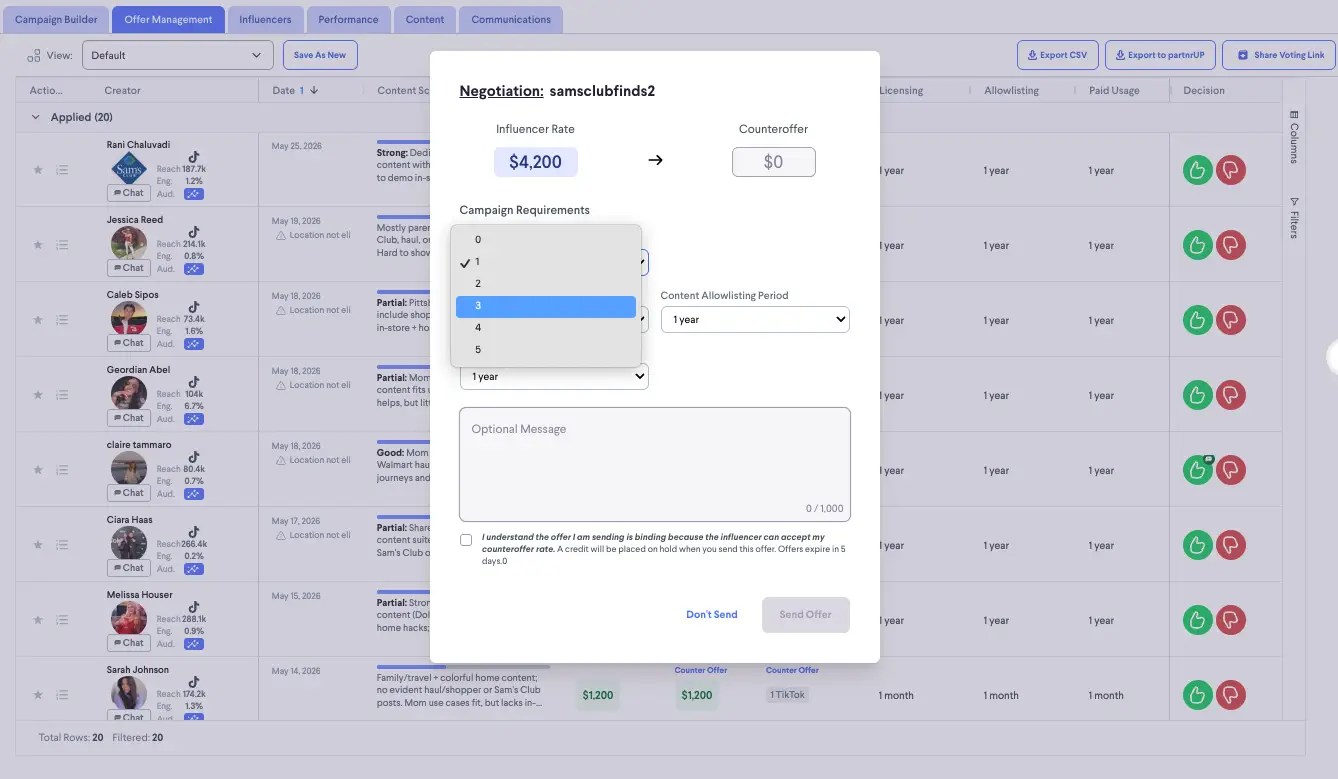Reject Rani Chaluvadi with thumbs down

coord(1231,170)
